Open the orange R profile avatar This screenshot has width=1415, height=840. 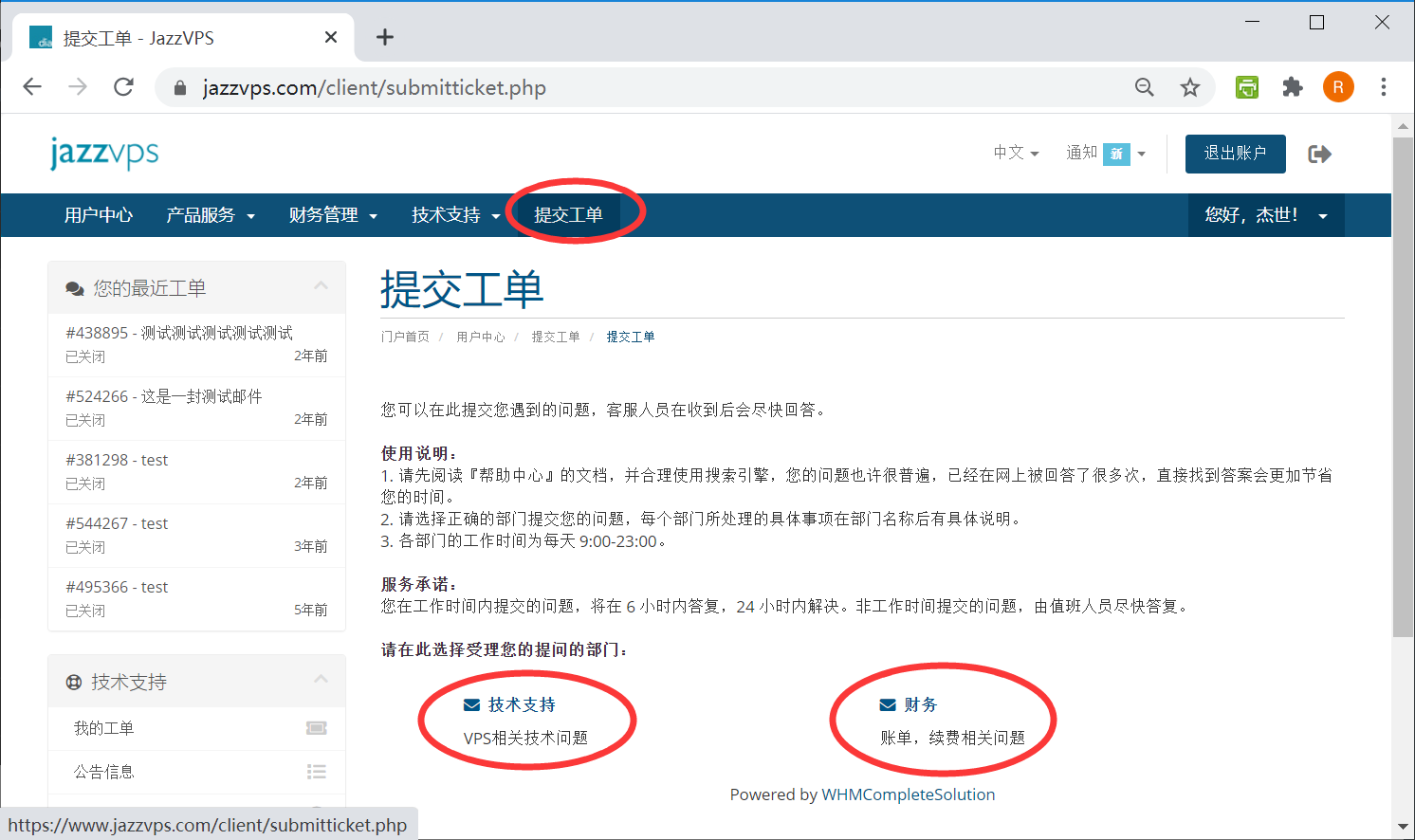pos(1338,87)
